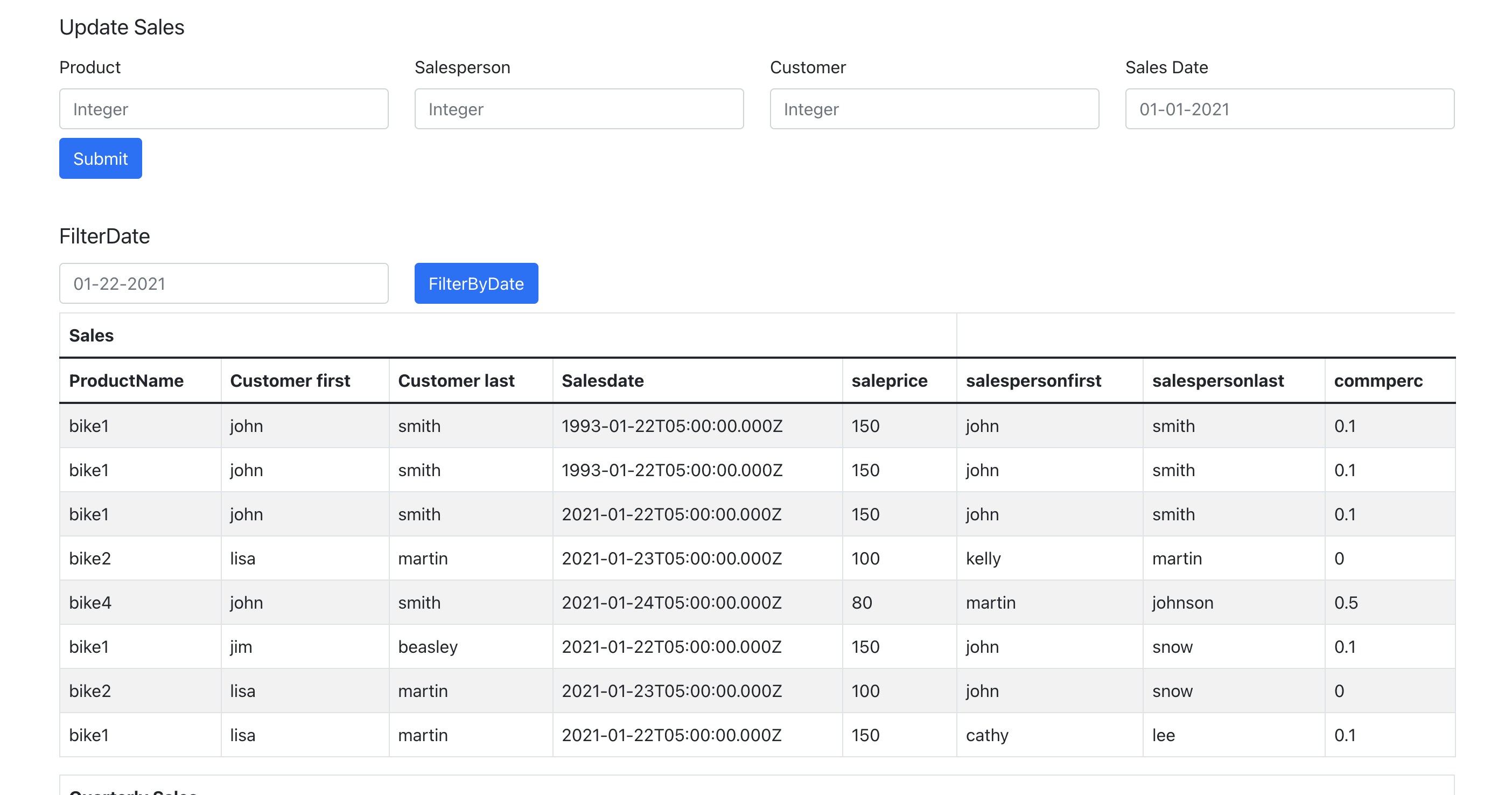
Task: Click the 0.5 commission percentage cell
Action: tap(1390, 602)
